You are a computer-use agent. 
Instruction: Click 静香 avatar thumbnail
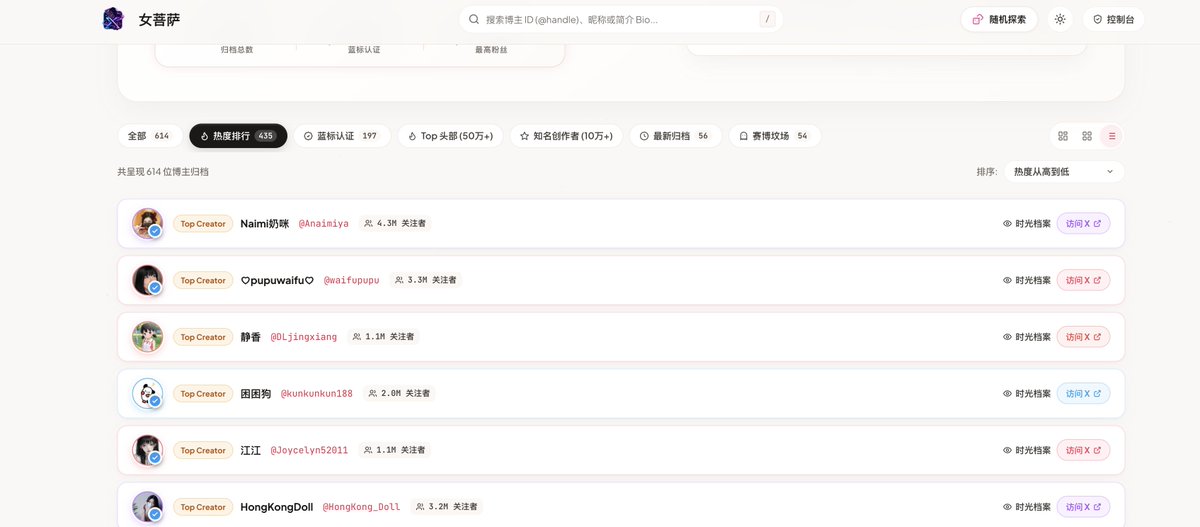pos(147,337)
